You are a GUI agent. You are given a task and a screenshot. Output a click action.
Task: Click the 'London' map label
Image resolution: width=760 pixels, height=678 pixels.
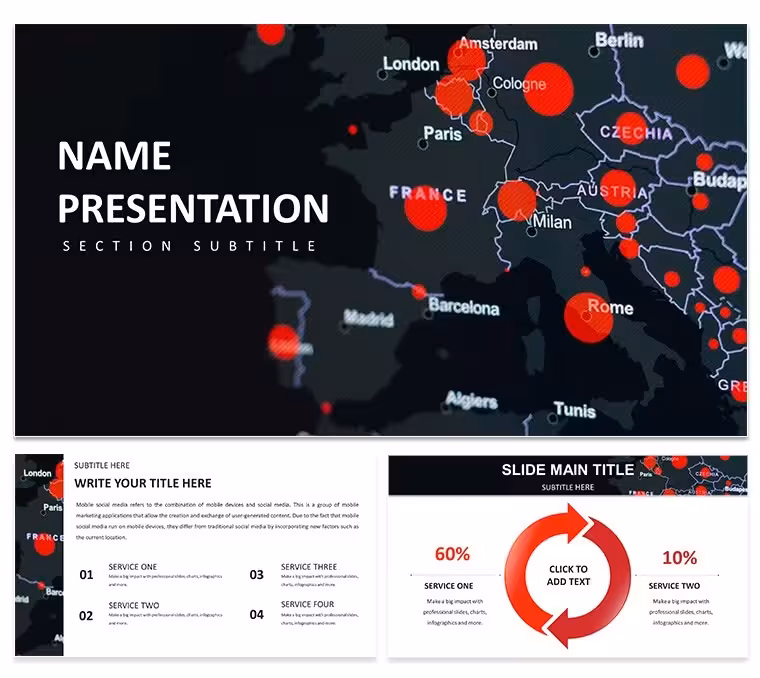point(411,64)
